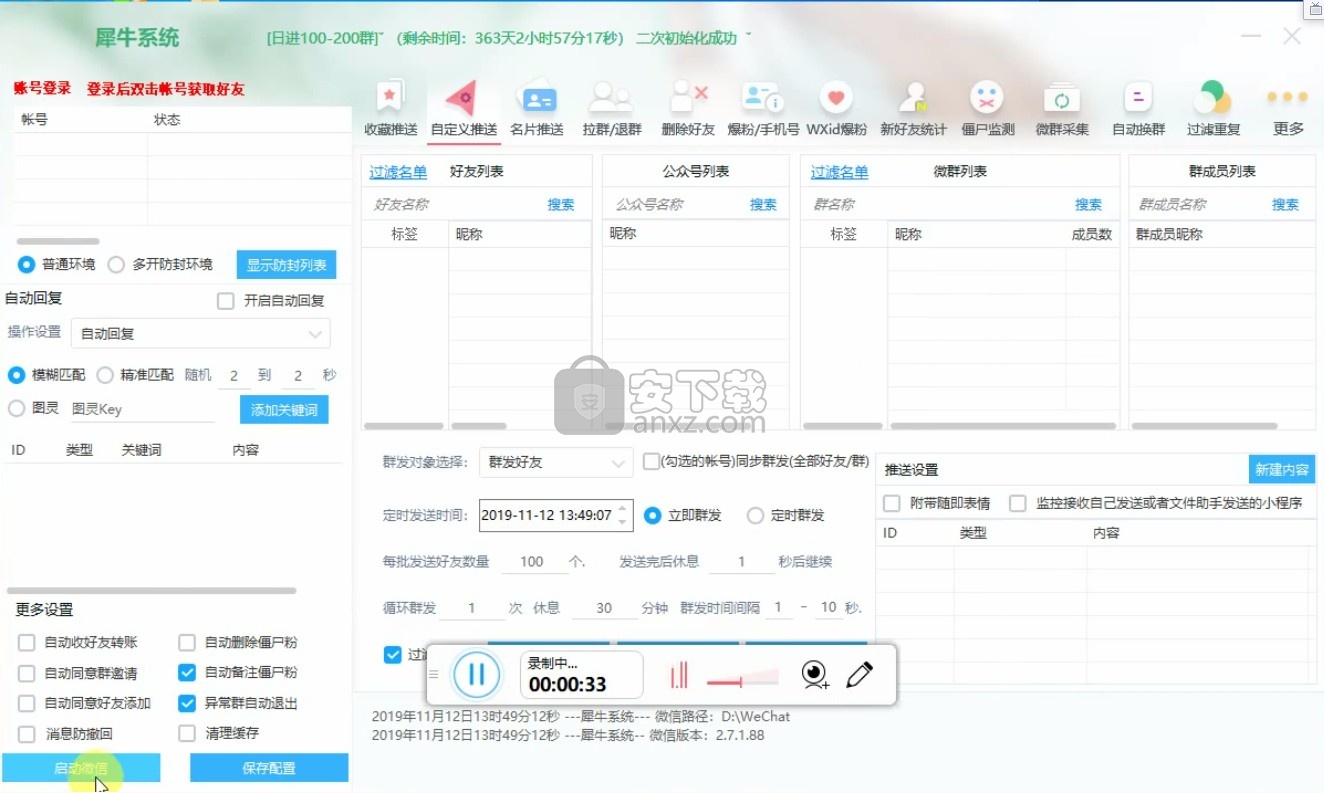The image size is (1324, 793).
Task: Open the 自动换群 tool
Action: (1138, 108)
